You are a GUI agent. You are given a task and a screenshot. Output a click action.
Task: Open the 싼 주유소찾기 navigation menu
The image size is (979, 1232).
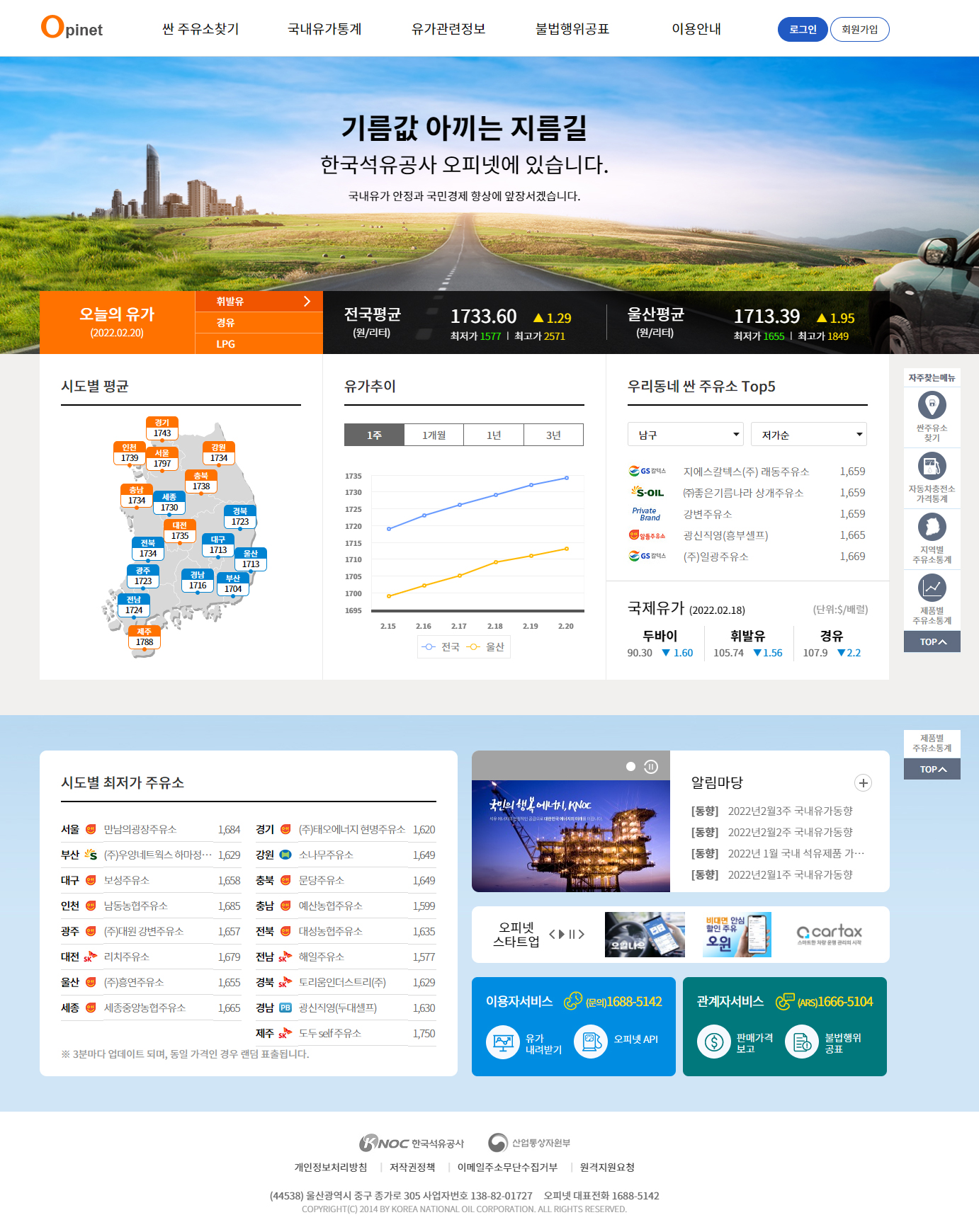coord(200,29)
